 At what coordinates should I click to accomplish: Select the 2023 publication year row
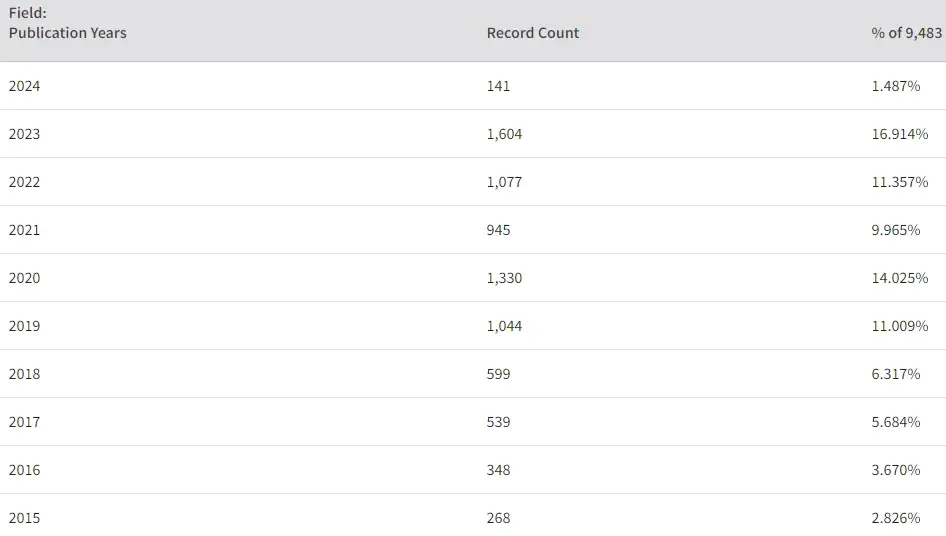pos(25,134)
